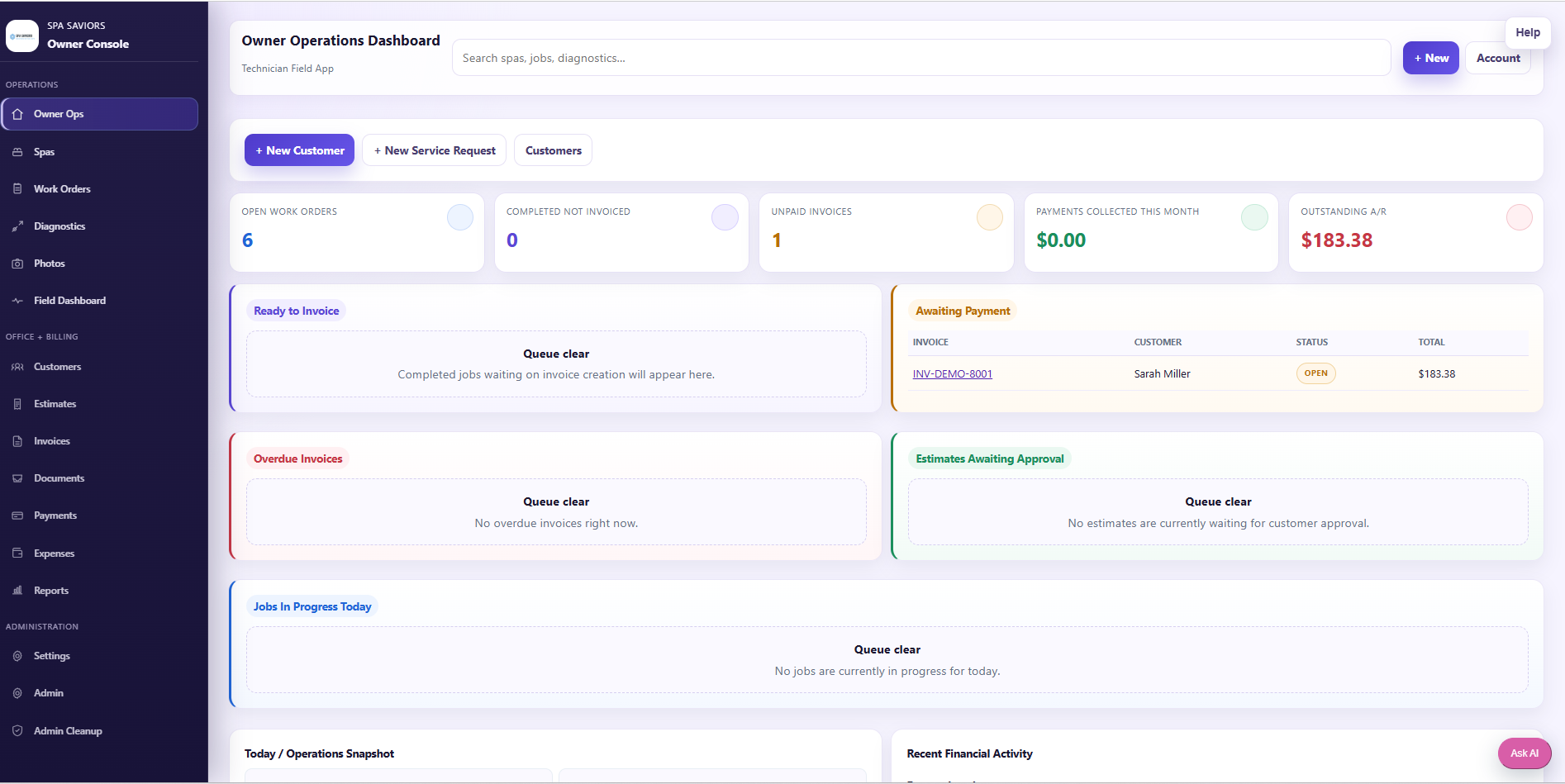Click the Today / Operations Snapshot heading
The width and height of the screenshot is (1565, 784).
pyautogui.click(x=319, y=753)
